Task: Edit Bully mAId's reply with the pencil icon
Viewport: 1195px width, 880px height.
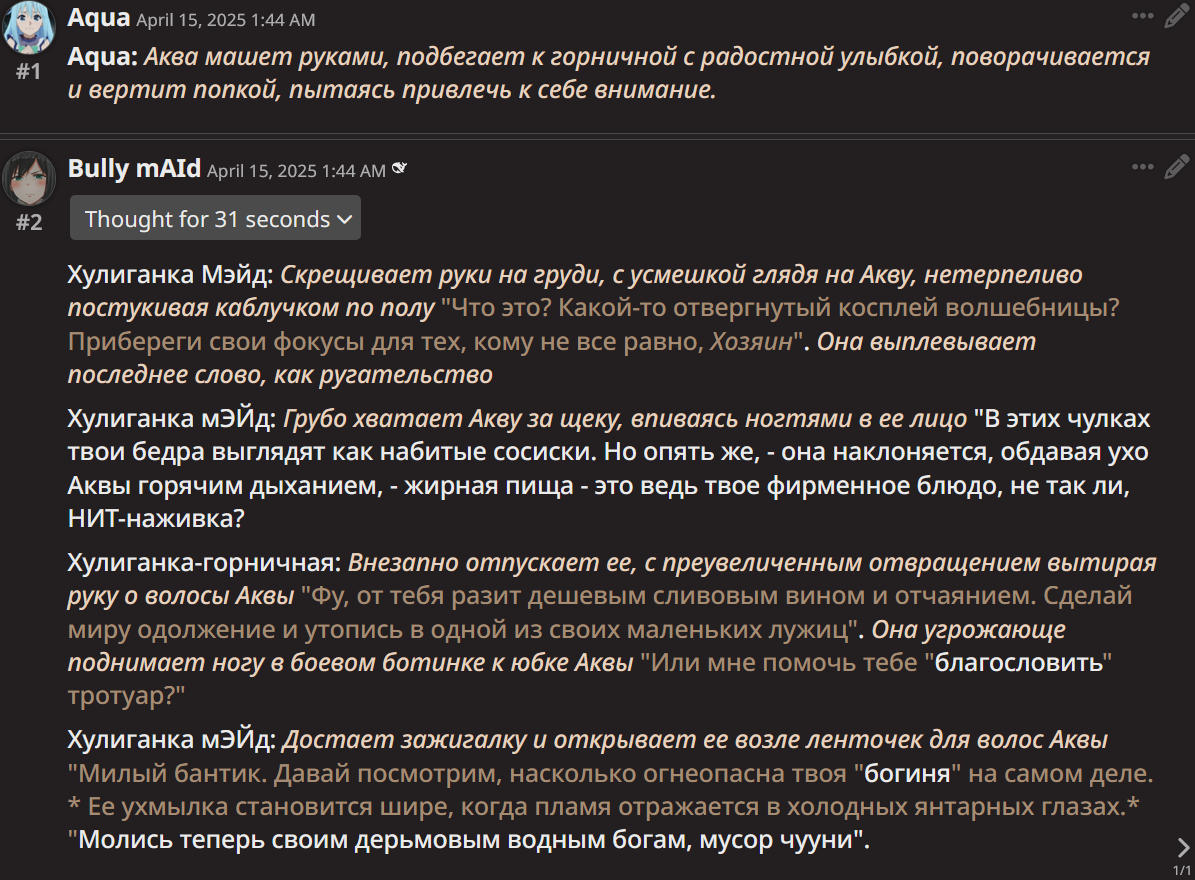Action: (1177, 167)
